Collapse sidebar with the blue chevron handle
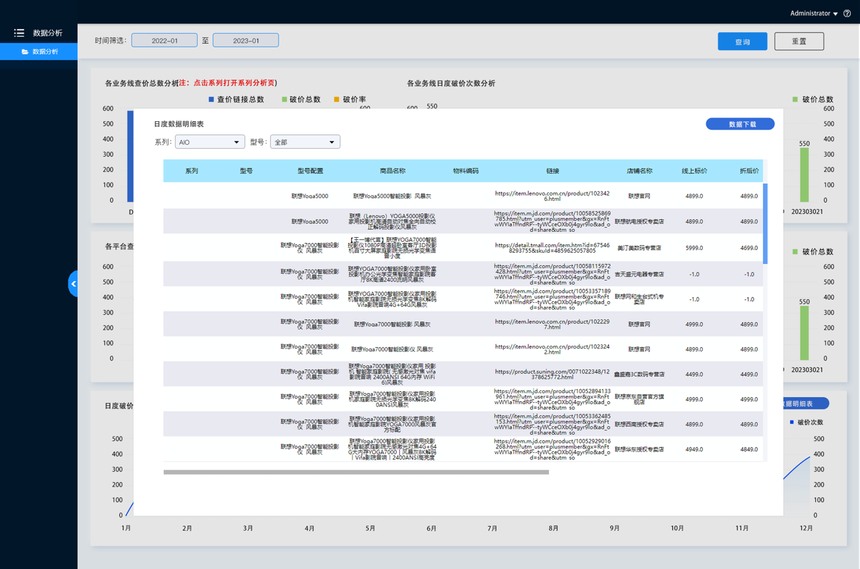Viewport: 860px width, 569px height. [x=73, y=284]
